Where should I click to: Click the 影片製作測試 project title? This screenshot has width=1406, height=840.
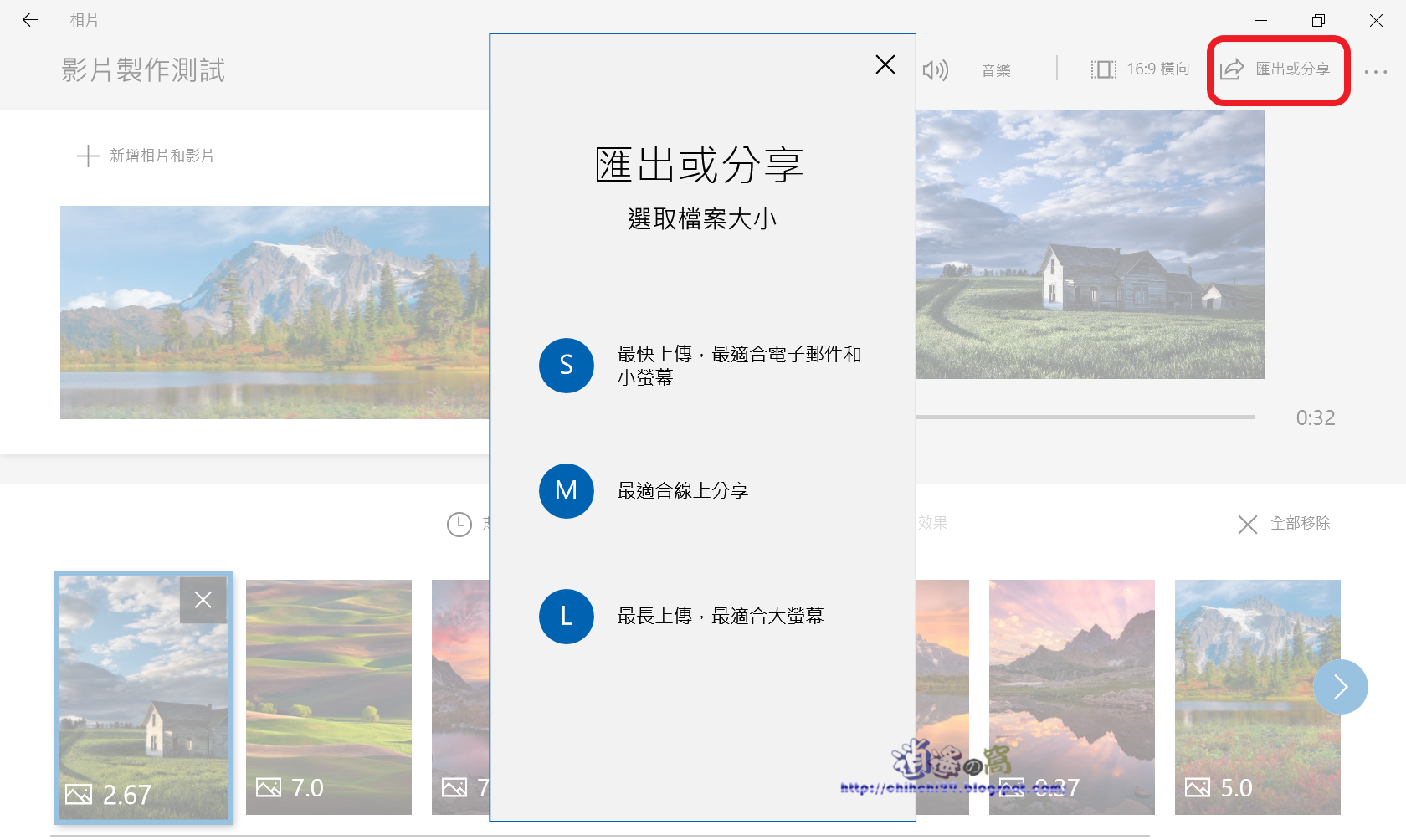coord(143,70)
